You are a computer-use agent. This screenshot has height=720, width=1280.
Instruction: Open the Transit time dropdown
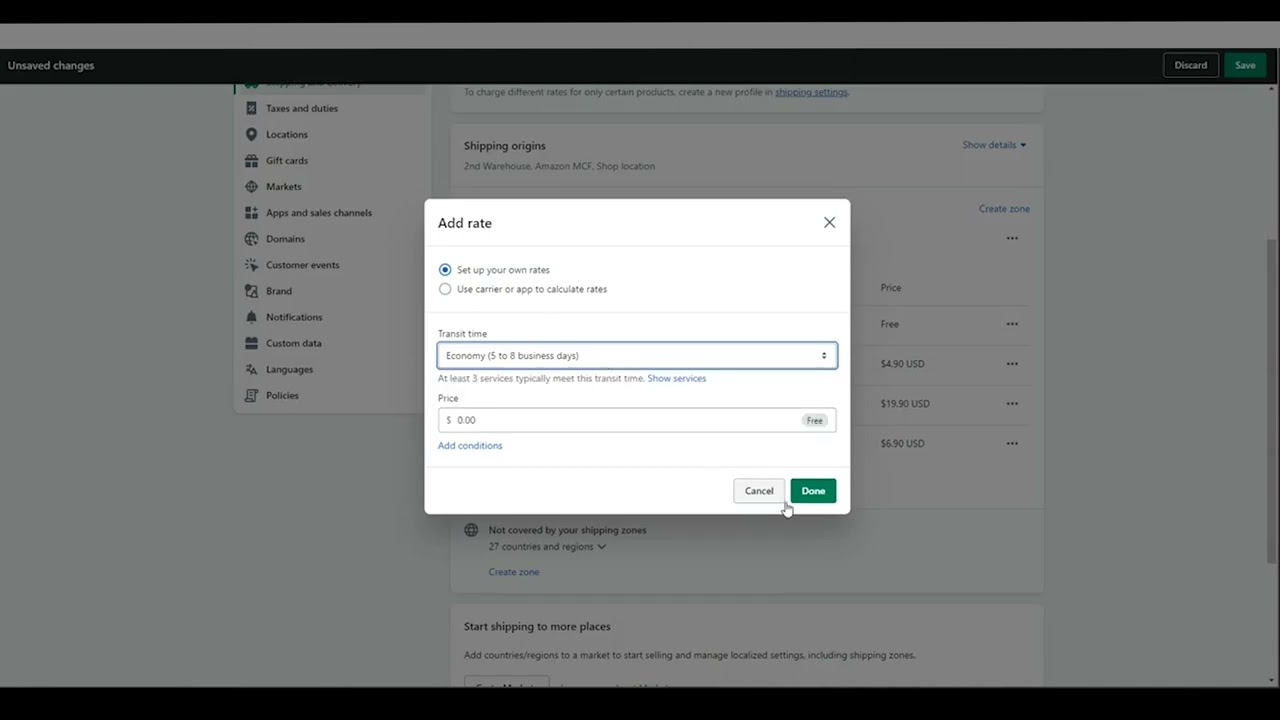pos(637,356)
